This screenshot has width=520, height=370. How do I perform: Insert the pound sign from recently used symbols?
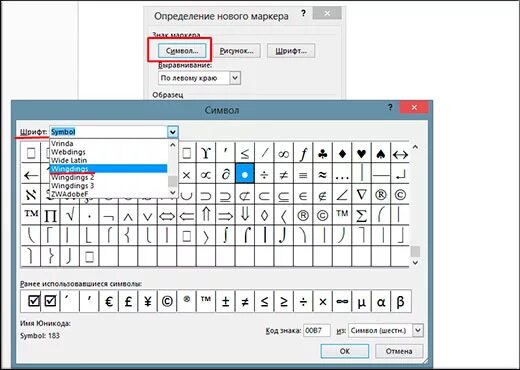tap(128, 301)
